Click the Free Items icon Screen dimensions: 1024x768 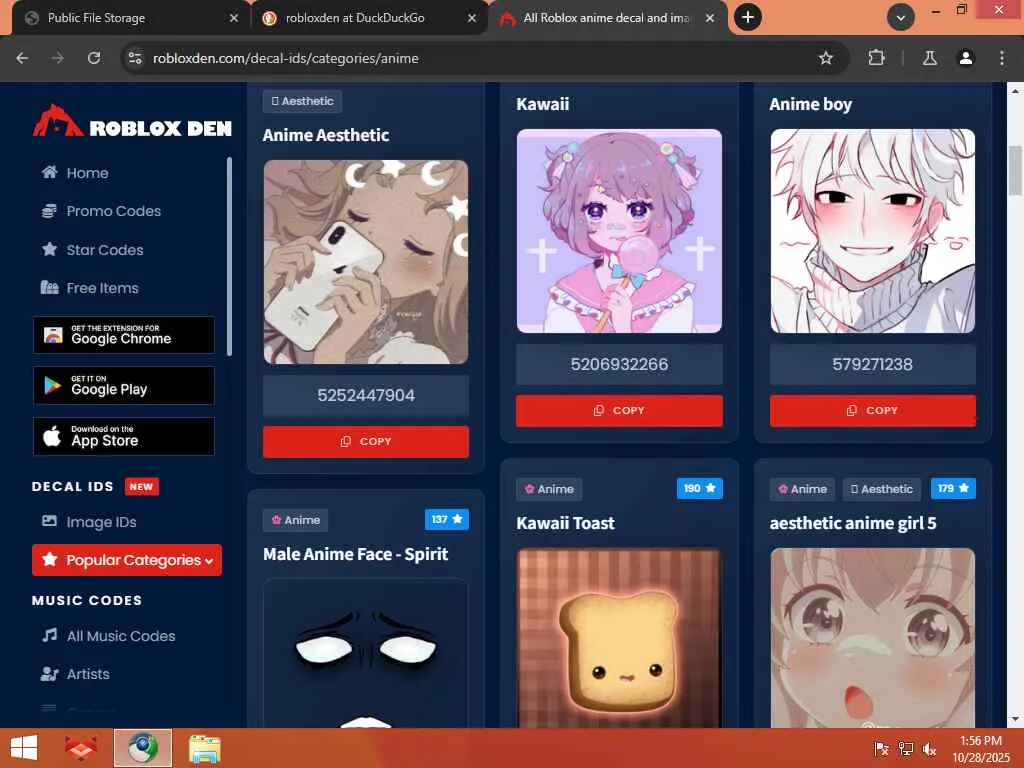point(50,287)
